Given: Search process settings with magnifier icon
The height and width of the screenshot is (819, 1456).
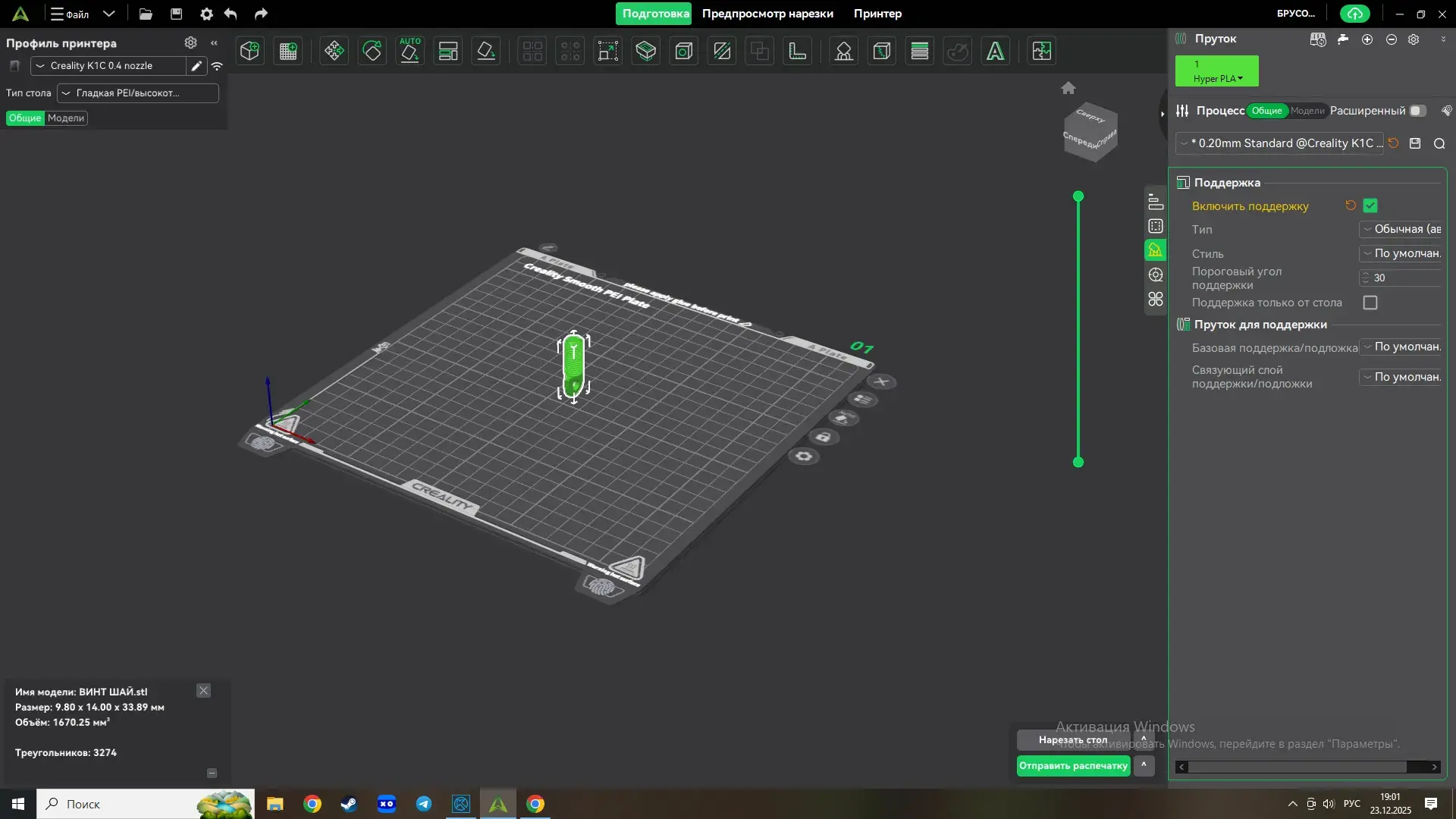Looking at the screenshot, I should (x=1439, y=143).
